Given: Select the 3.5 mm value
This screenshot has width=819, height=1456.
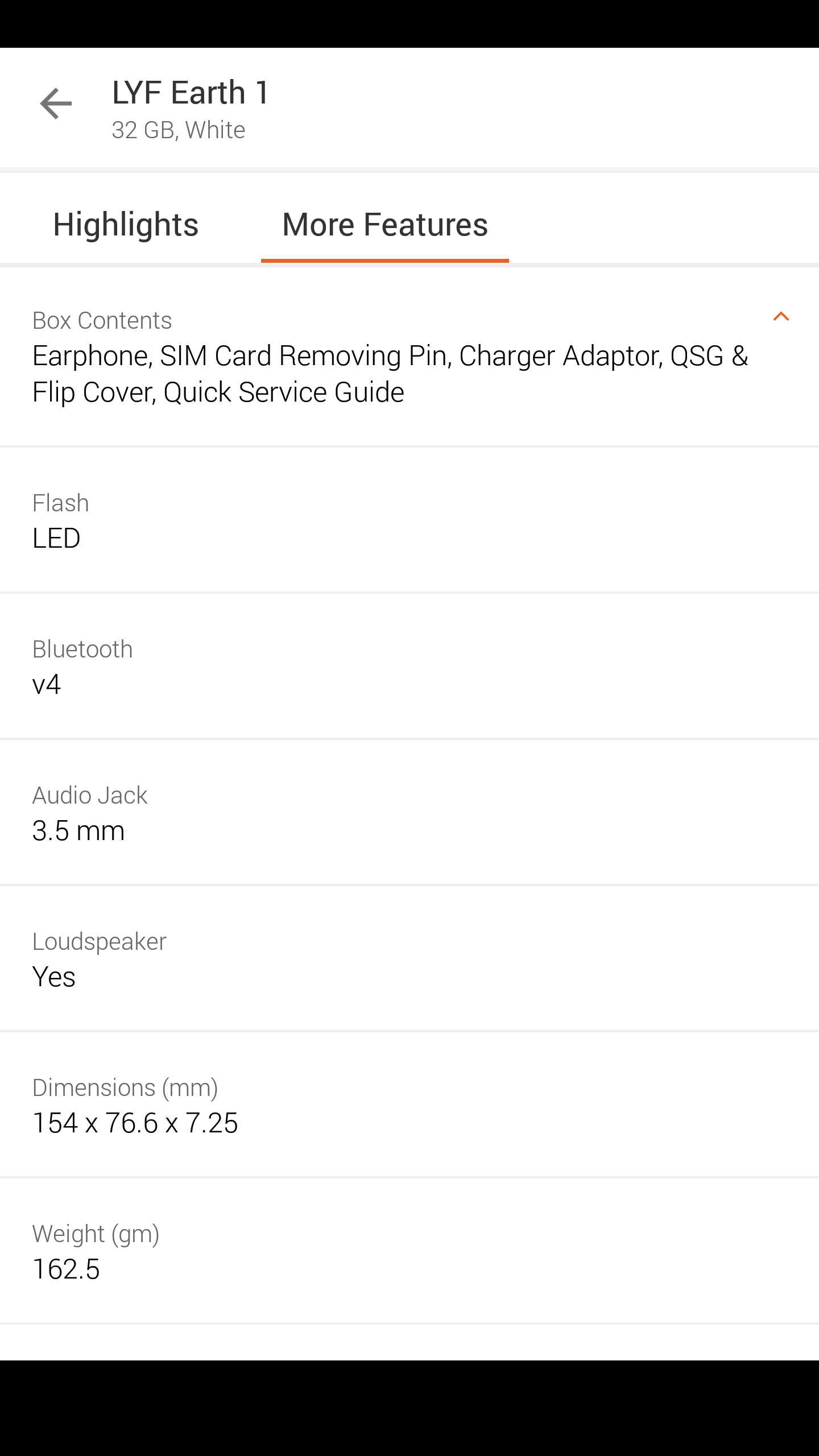Looking at the screenshot, I should (x=78, y=830).
